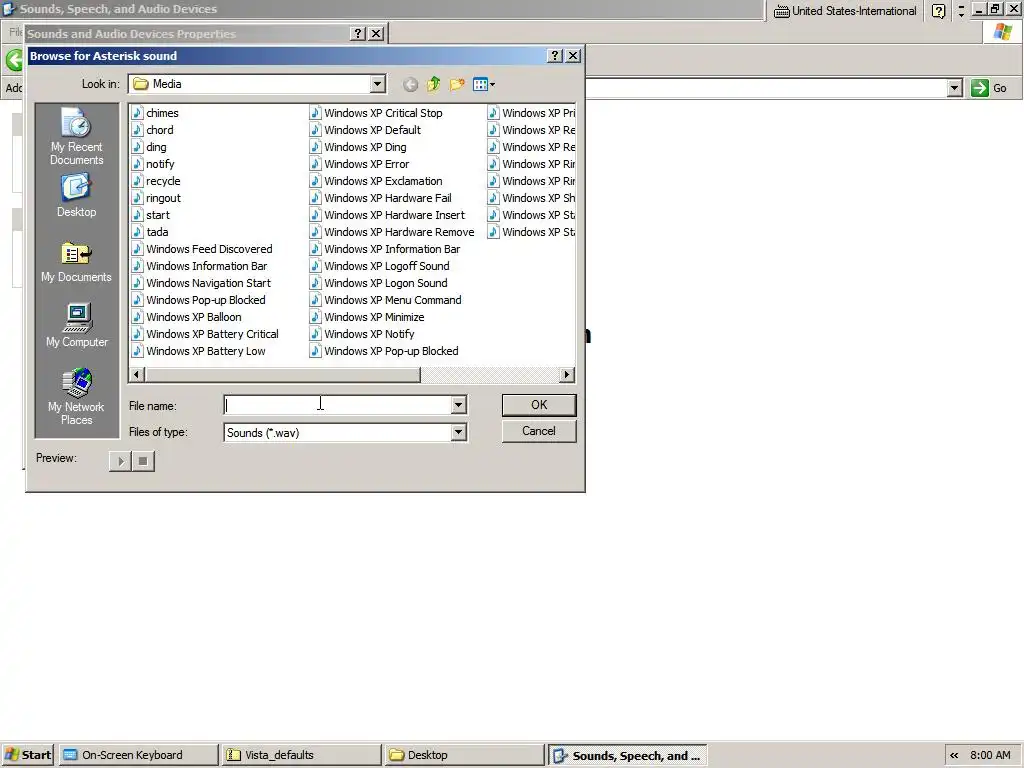Pick Windows XP Minimize

point(367,317)
